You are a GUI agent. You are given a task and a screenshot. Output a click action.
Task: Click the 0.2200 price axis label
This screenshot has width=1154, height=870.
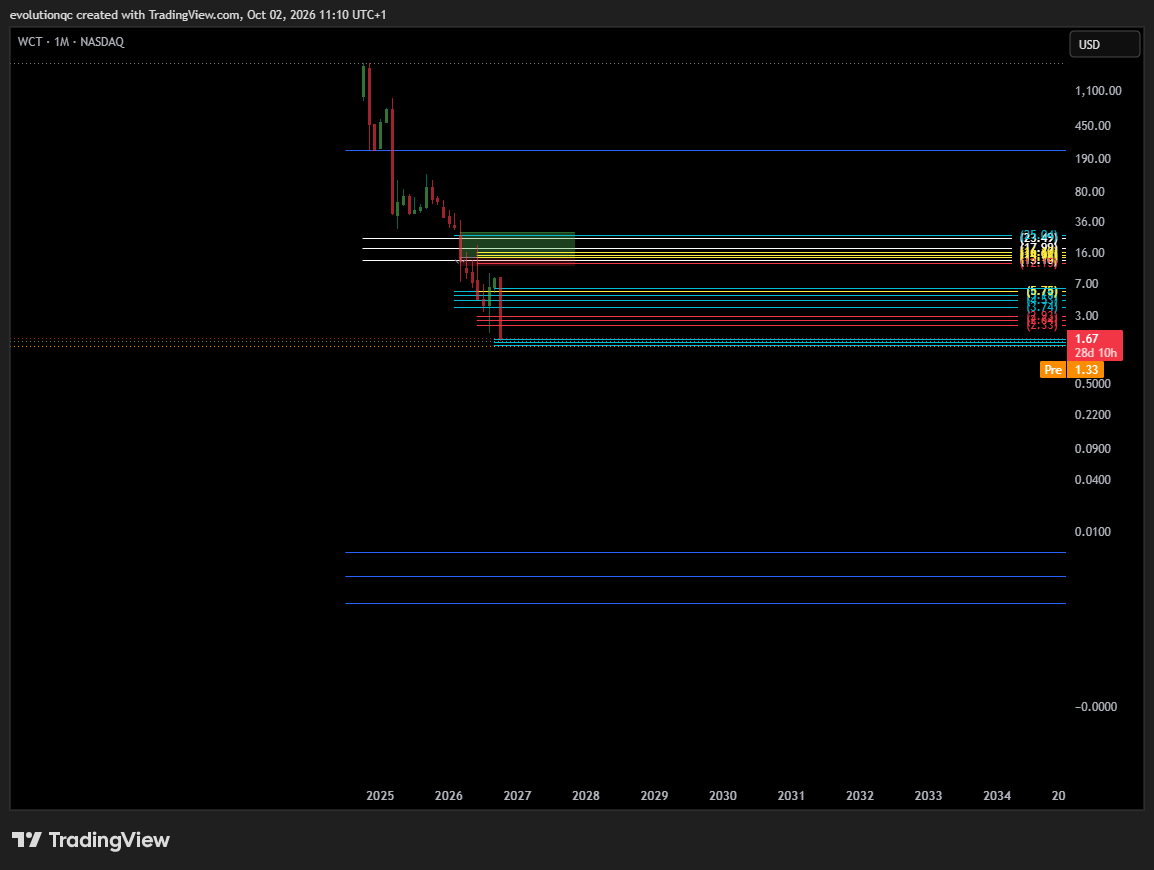coord(1093,415)
